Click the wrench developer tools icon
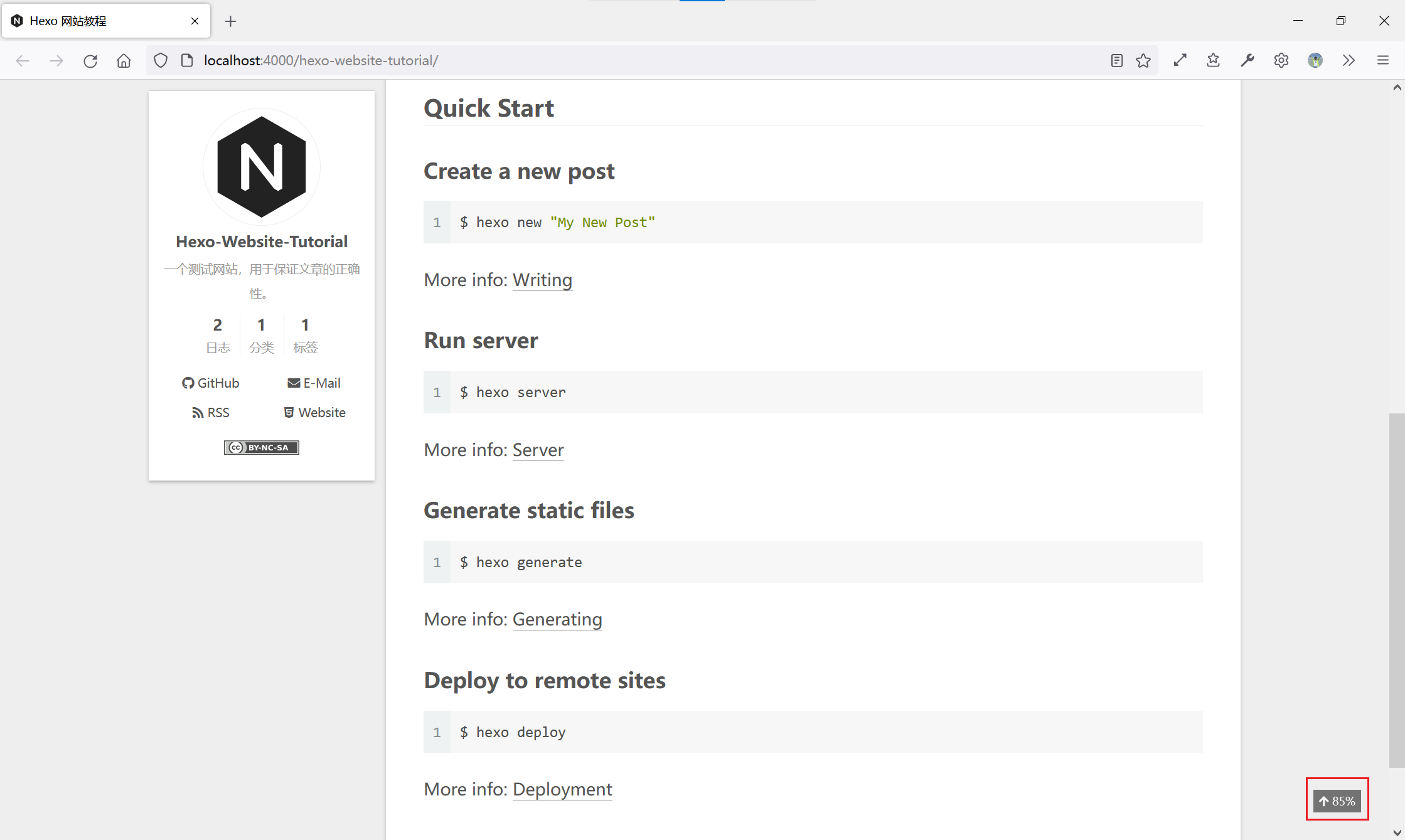 [1247, 60]
